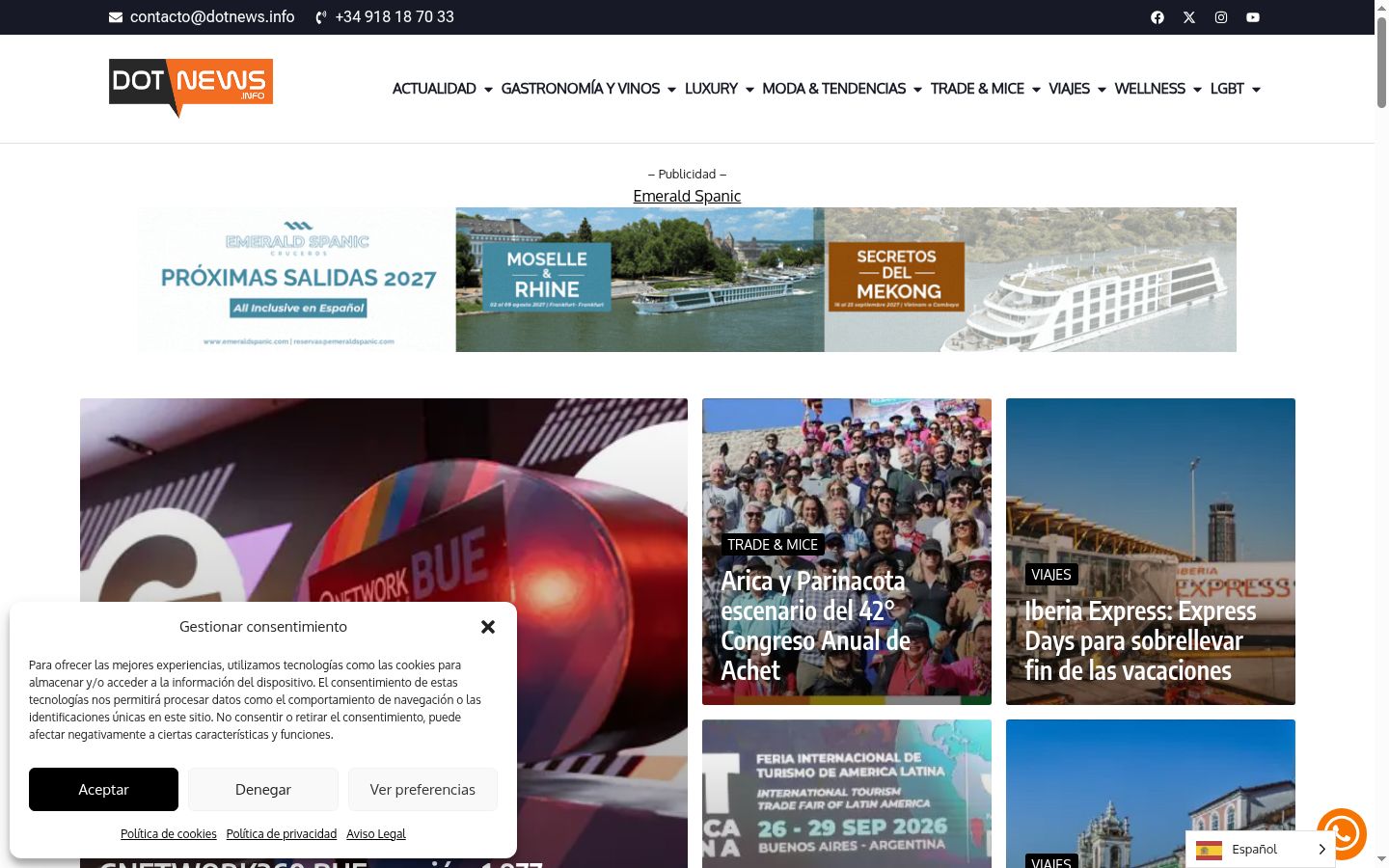Expand the WELLNESS dropdown arrow
Screen dimensions: 1389x868
point(1197,90)
